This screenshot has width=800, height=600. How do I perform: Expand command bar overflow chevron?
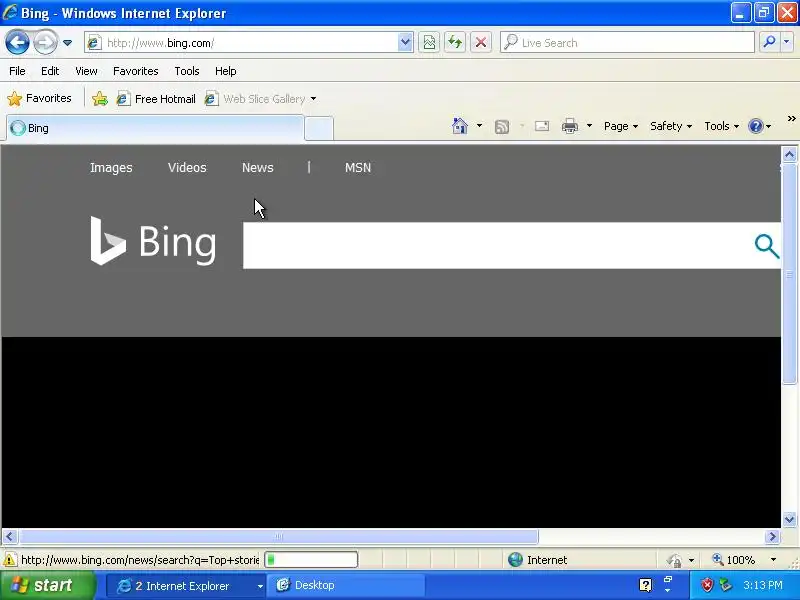point(791,119)
